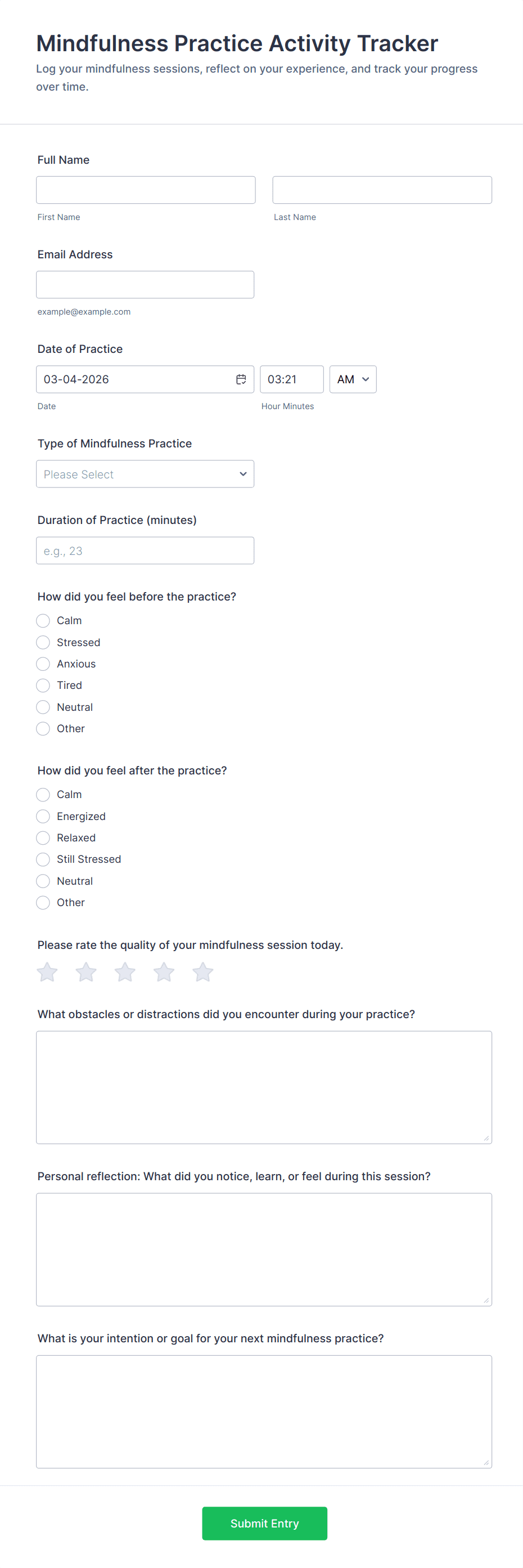This screenshot has width=523, height=1568.
Task: Click the Duration of Practice field
Action: point(145,551)
